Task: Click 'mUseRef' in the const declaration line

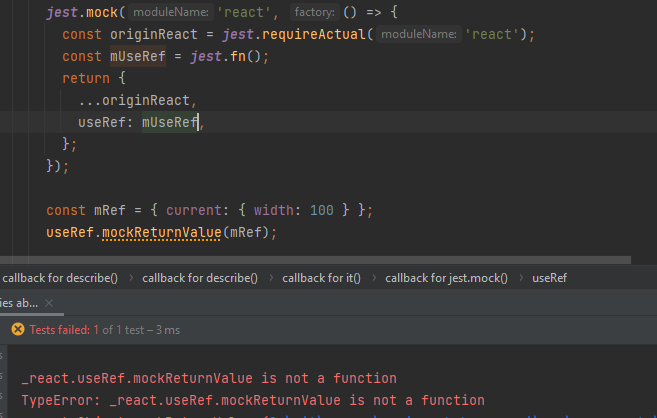Action: coord(138,56)
